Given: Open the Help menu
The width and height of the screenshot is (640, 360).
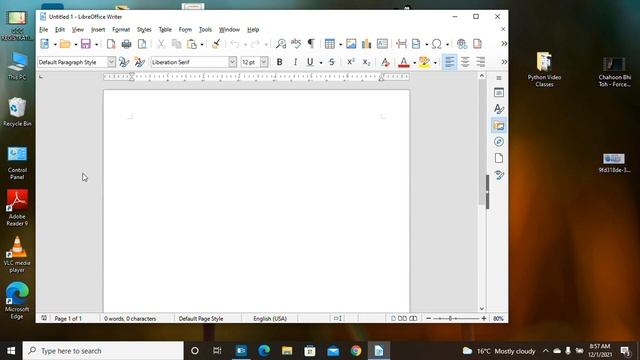Looking at the screenshot, I should click(x=253, y=30).
